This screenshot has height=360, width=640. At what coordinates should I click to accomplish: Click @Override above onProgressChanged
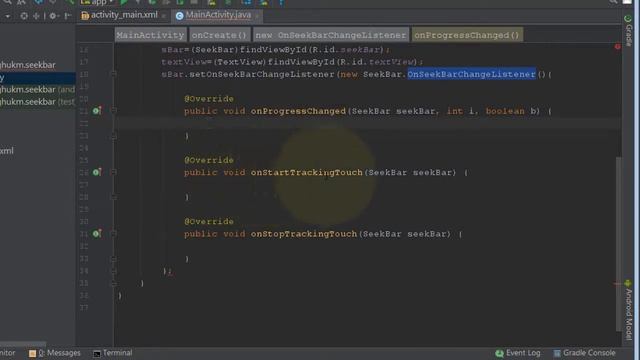(x=209, y=99)
